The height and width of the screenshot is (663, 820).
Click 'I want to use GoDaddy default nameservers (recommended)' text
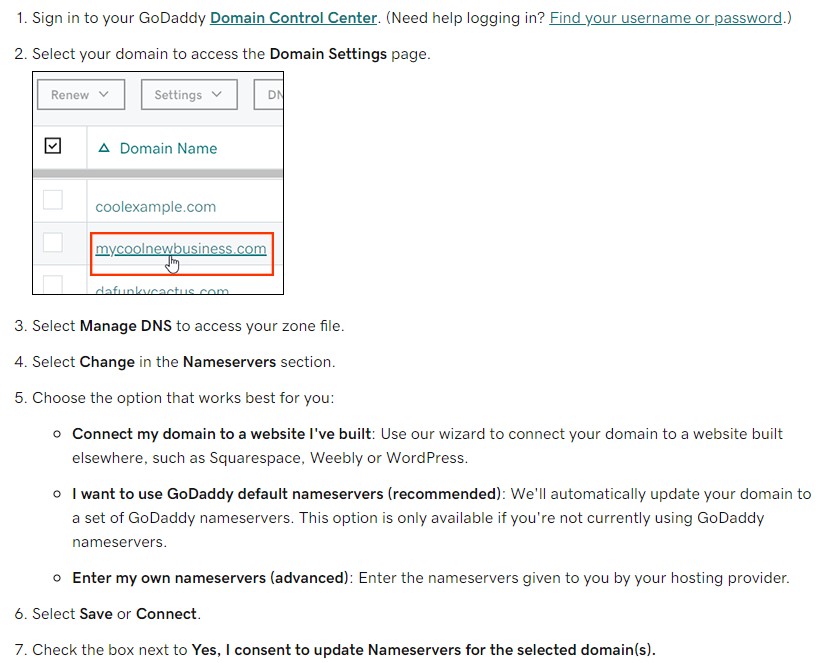coord(287,494)
